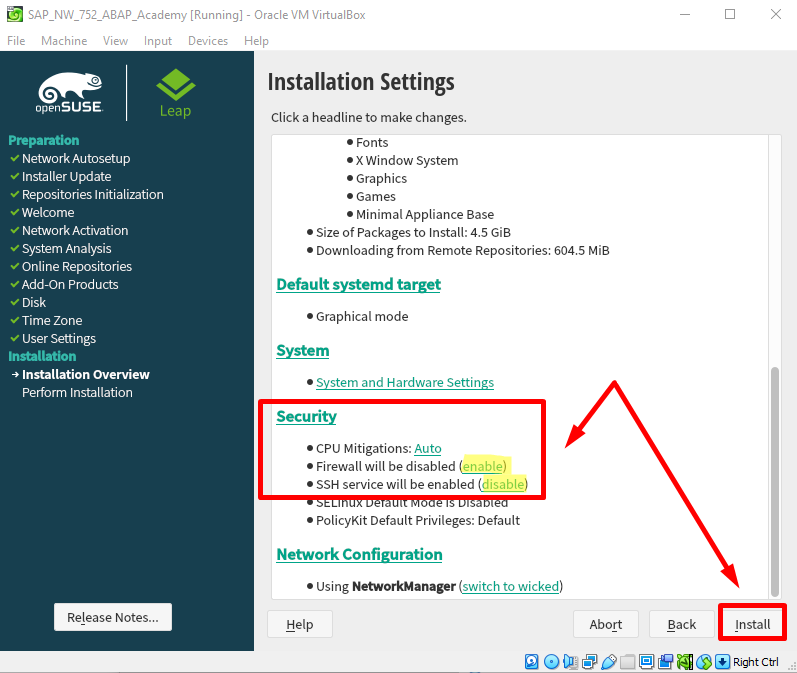
Task: Click the System Analysis step
Action: tap(66, 249)
